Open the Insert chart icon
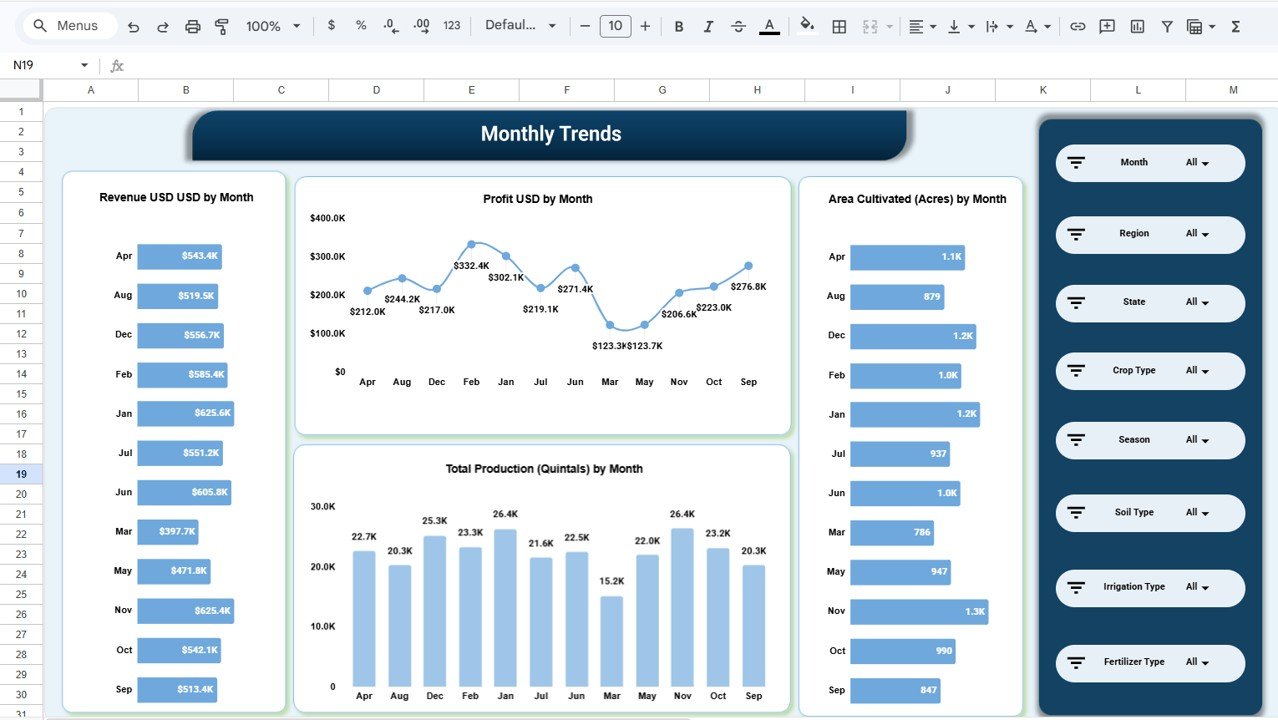This screenshot has height=720, width=1278. (x=1137, y=25)
